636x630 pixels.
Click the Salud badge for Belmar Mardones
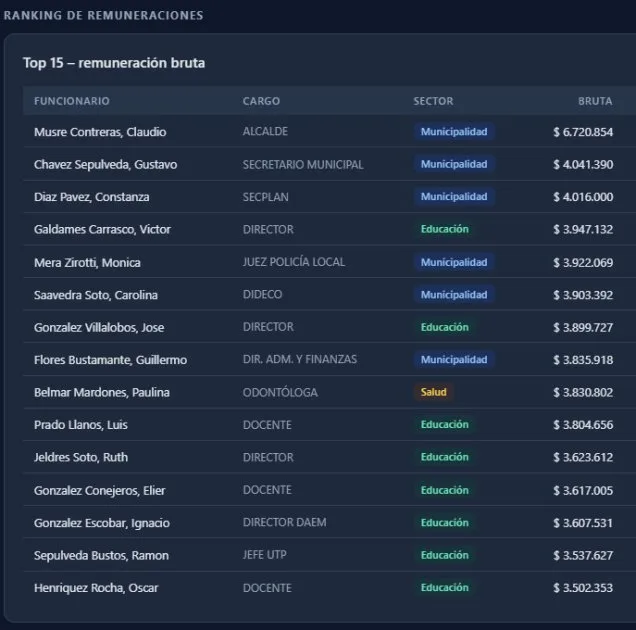(434, 392)
